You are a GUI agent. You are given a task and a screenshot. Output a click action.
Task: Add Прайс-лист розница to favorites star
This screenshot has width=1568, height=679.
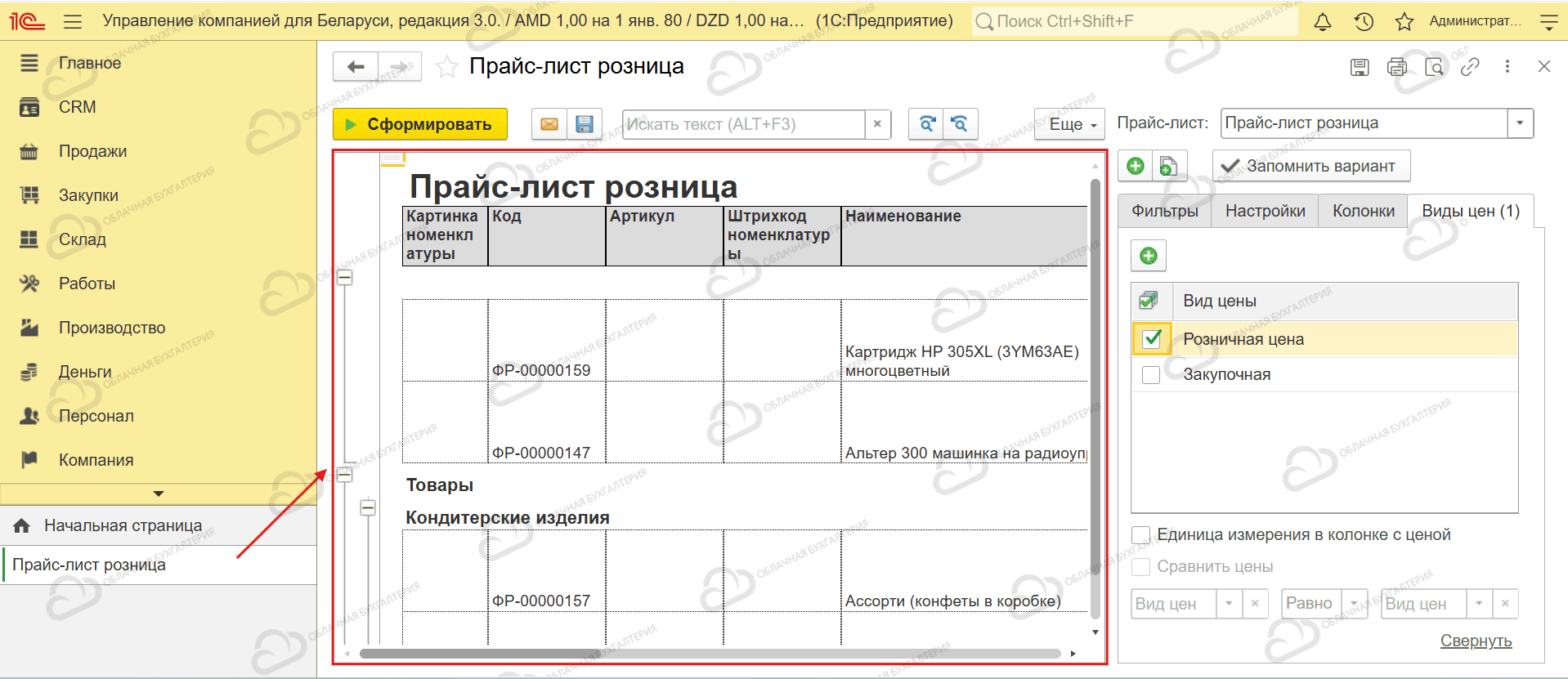[x=446, y=67]
